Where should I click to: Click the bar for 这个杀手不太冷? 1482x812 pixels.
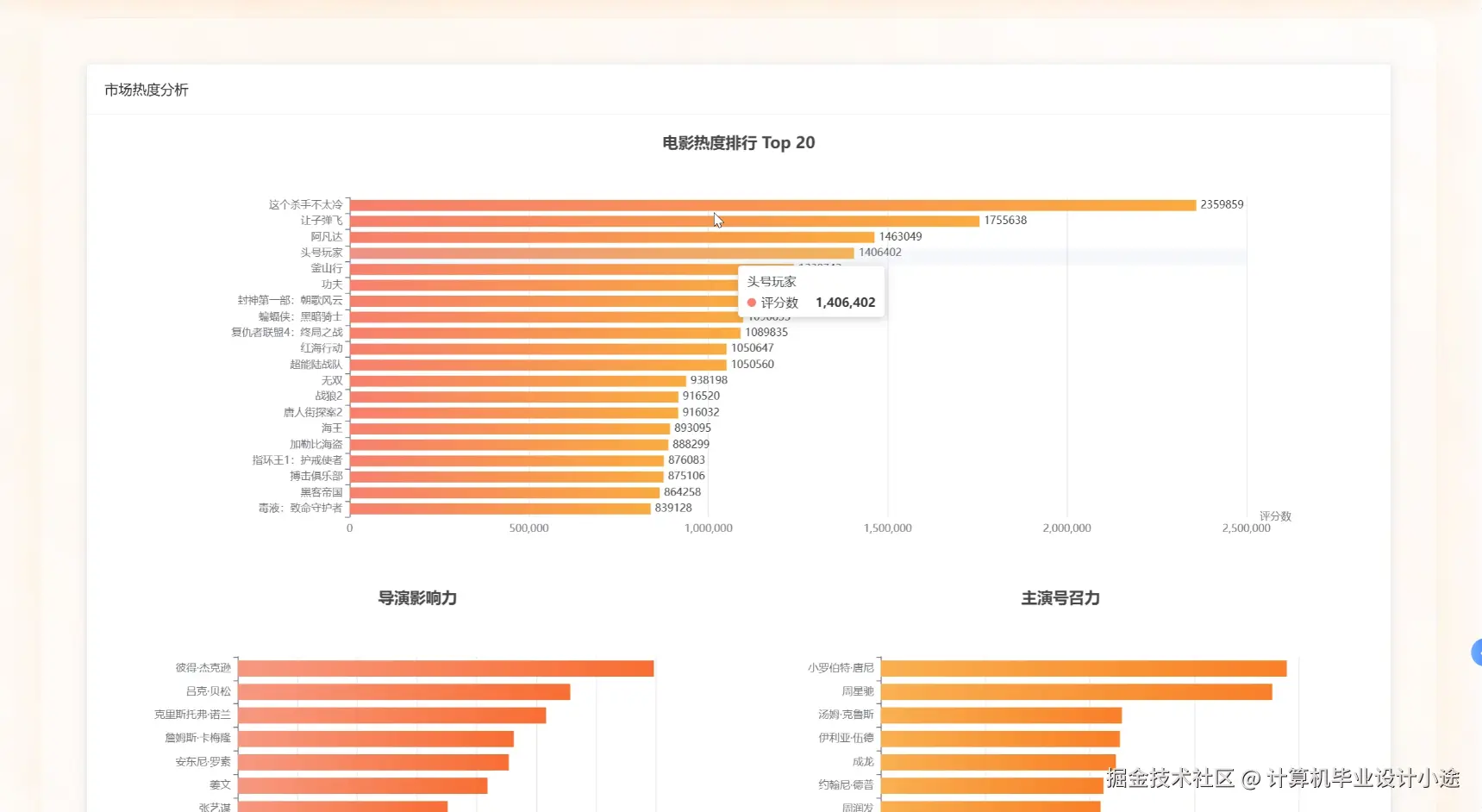(767, 204)
